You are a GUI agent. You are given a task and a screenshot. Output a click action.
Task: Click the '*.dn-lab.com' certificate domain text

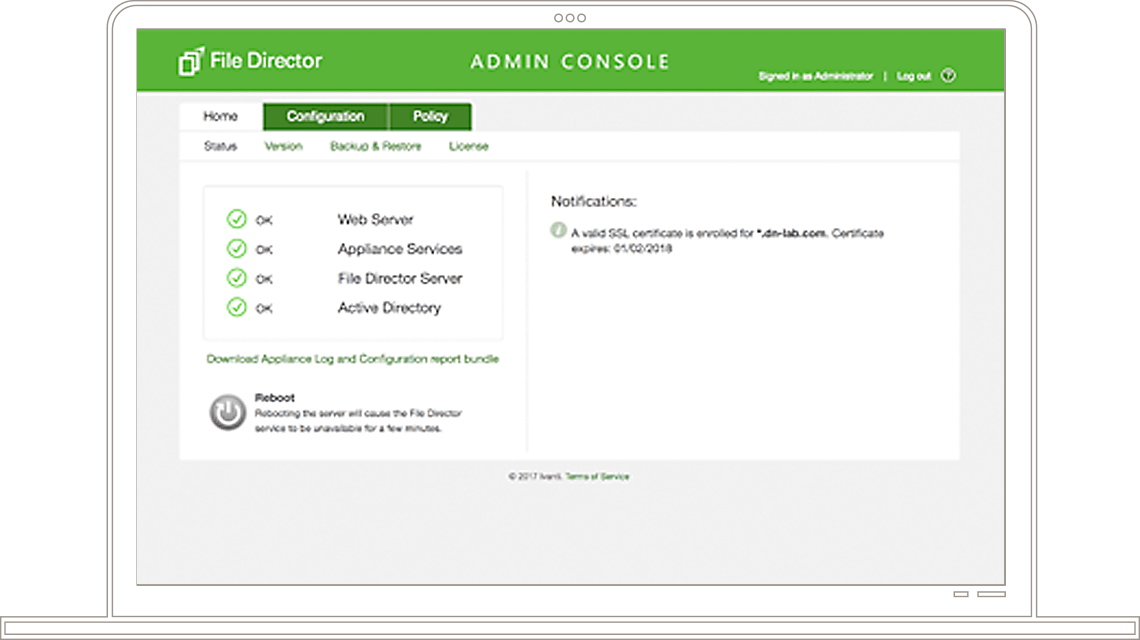coord(791,233)
